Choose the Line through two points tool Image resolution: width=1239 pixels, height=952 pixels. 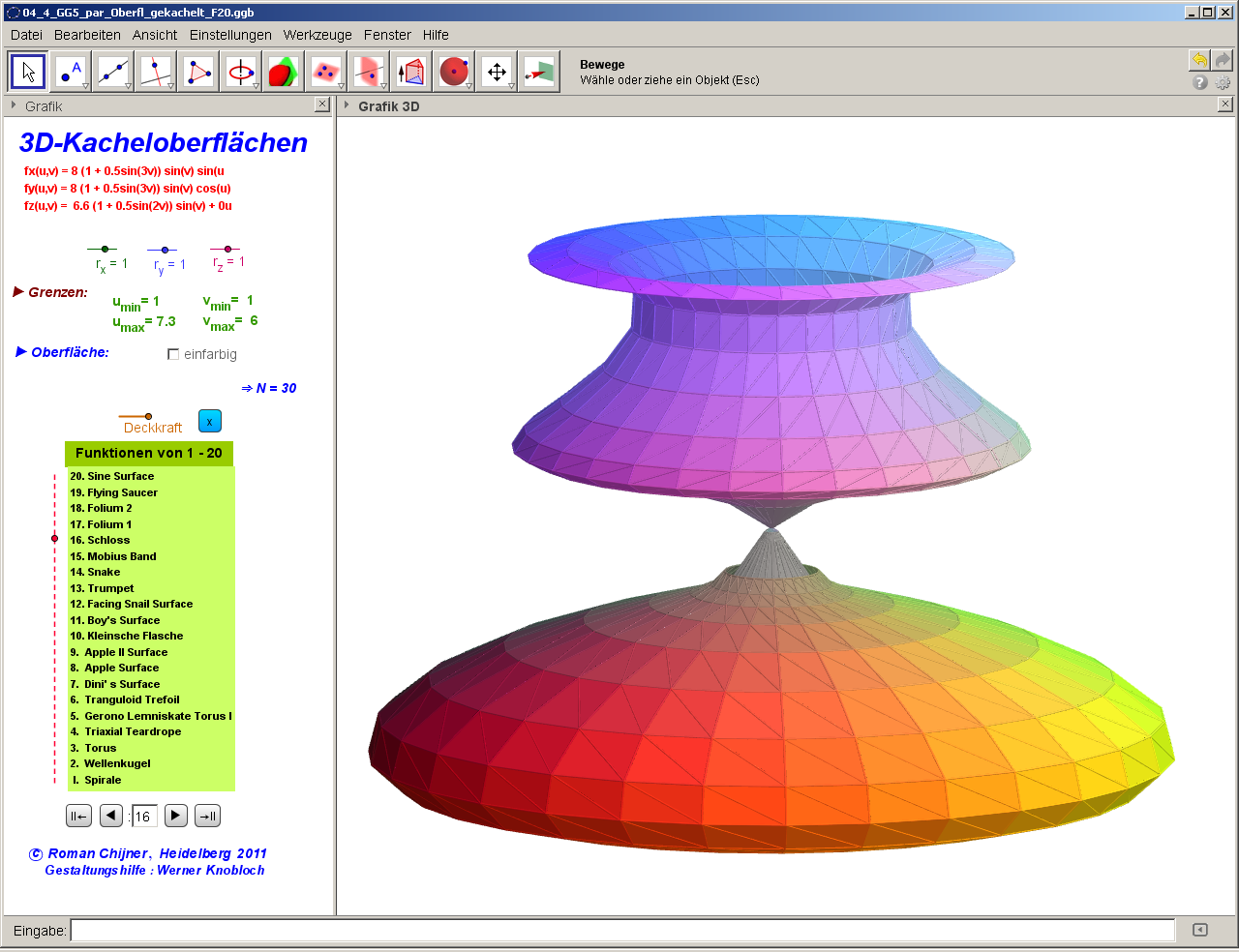(113, 72)
